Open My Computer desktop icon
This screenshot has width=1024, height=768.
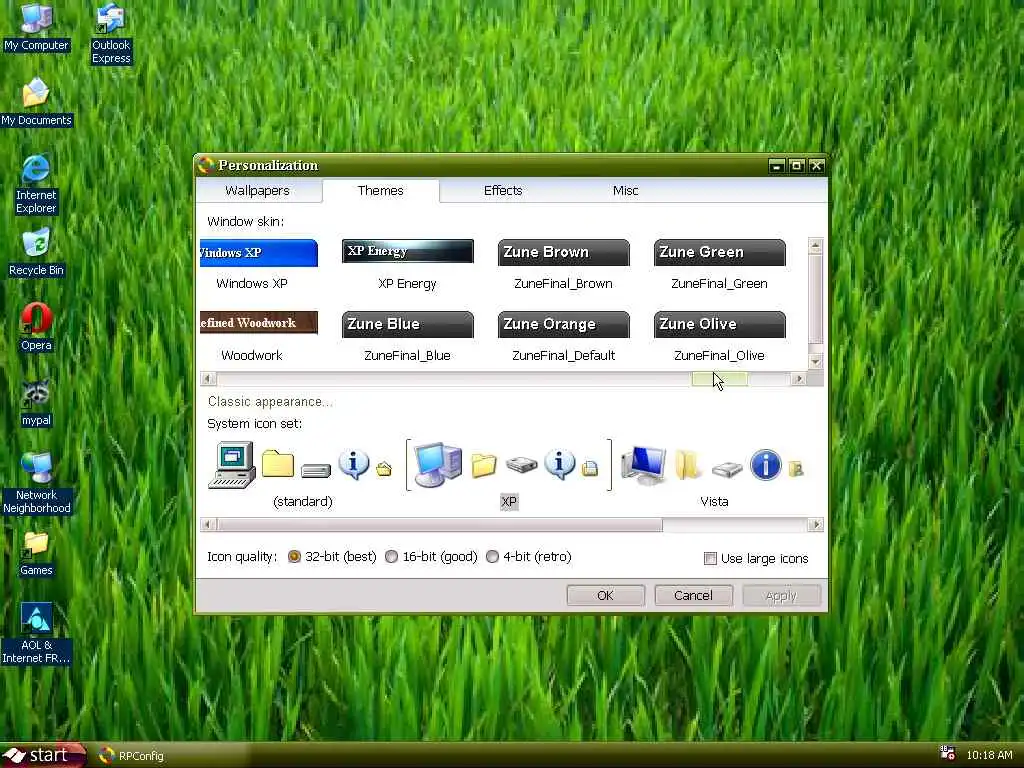coord(36,26)
